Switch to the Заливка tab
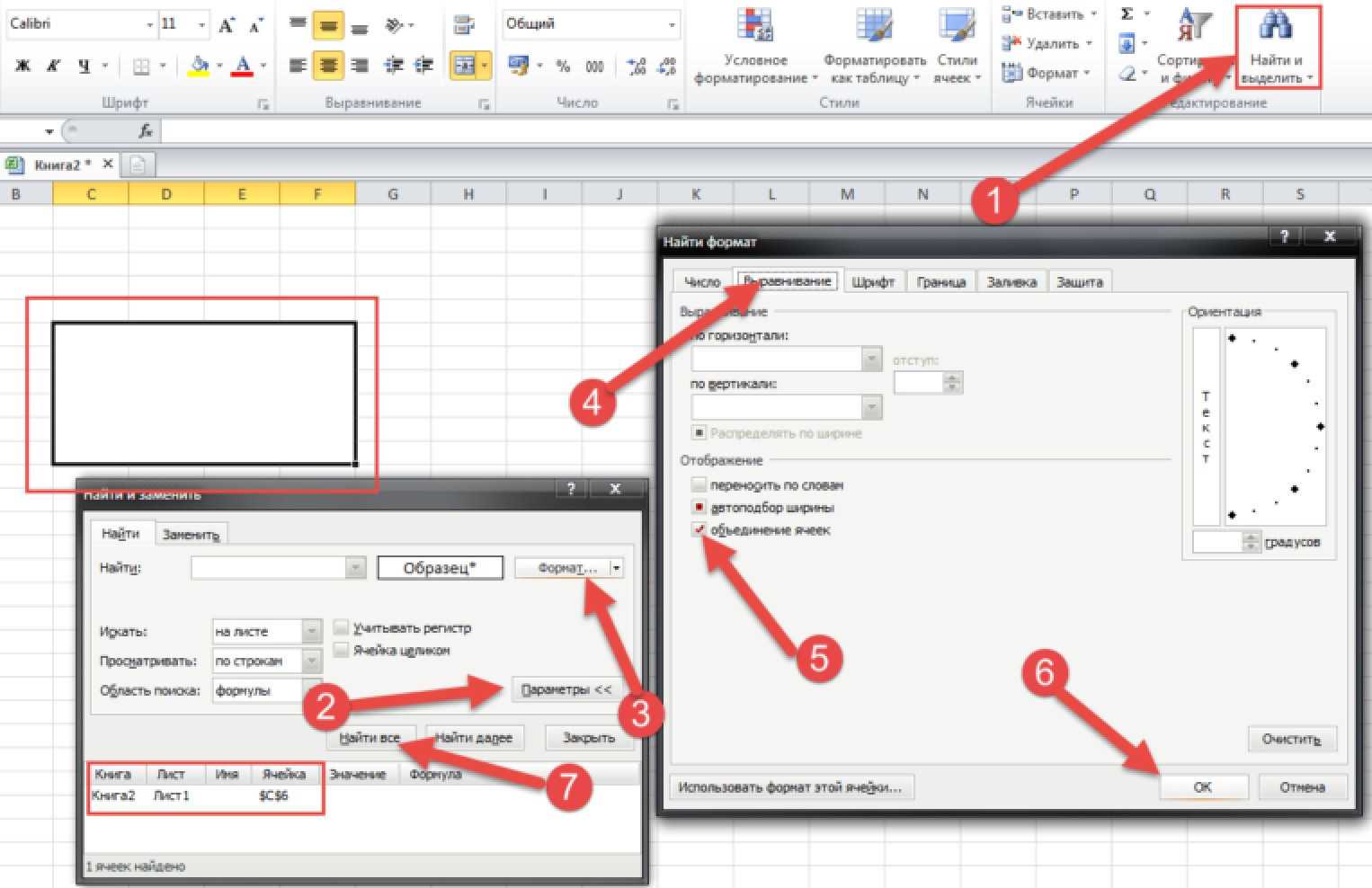 tap(1011, 281)
